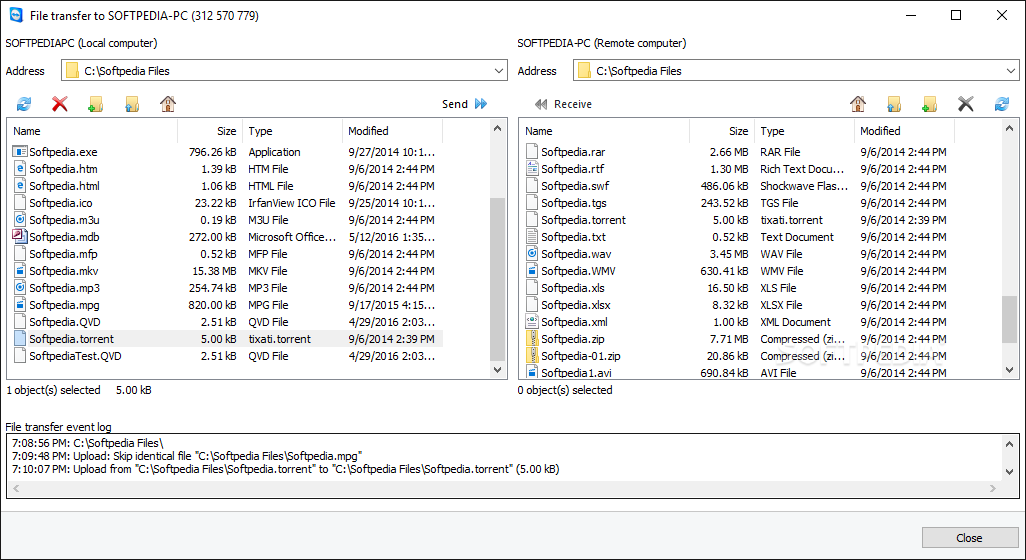
Task: Create new folder on local computer
Action: [x=96, y=103]
